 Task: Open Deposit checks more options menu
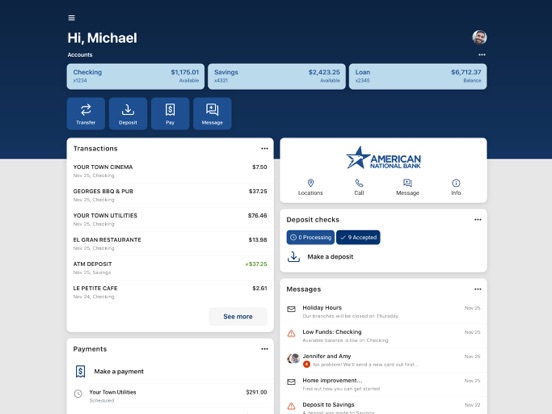pos(478,220)
